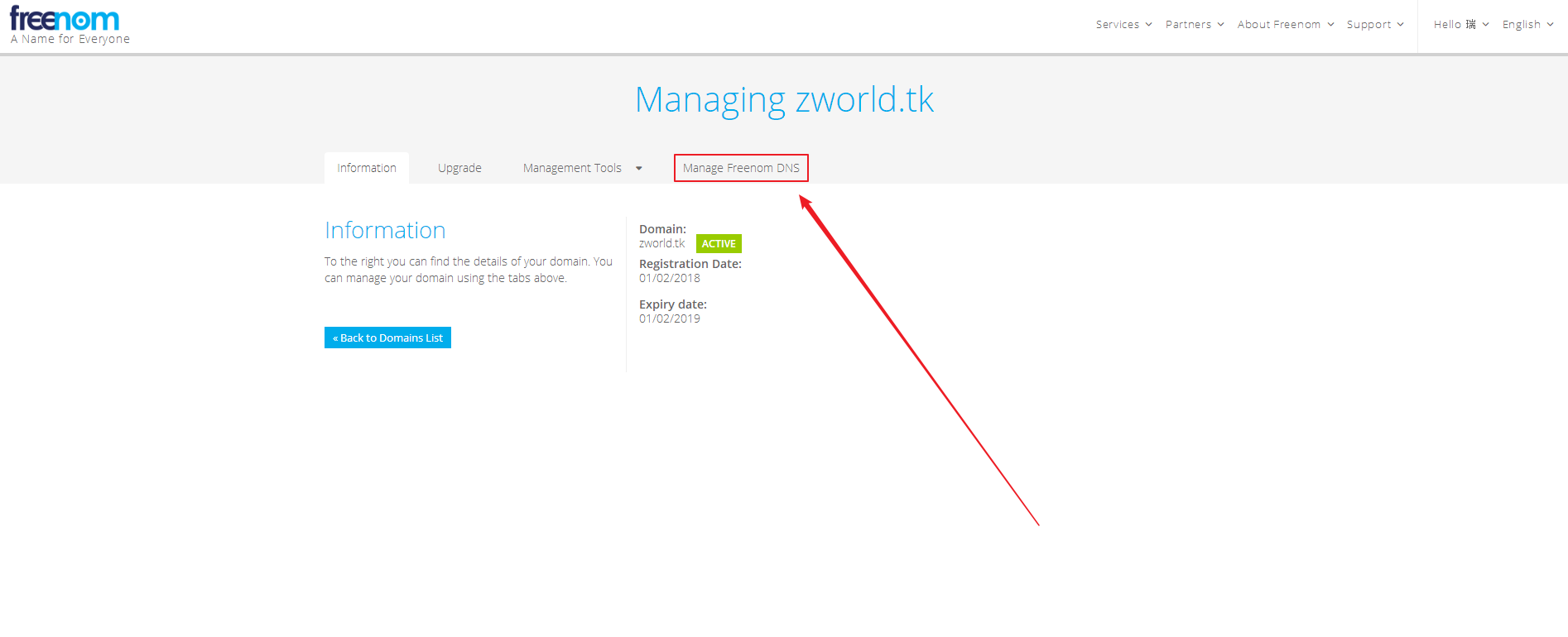Open the English language selector
The image size is (1568, 637).
1521,25
